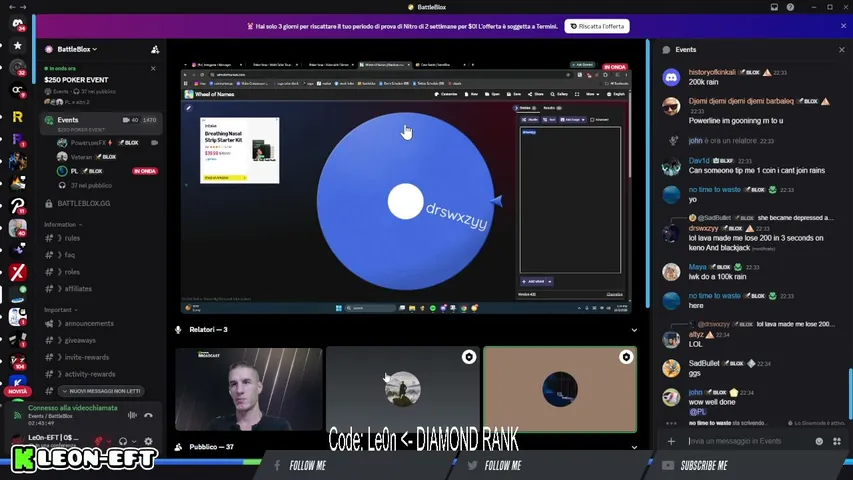
Task: Disconnect from the call with hang-up icon
Action: [149, 415]
